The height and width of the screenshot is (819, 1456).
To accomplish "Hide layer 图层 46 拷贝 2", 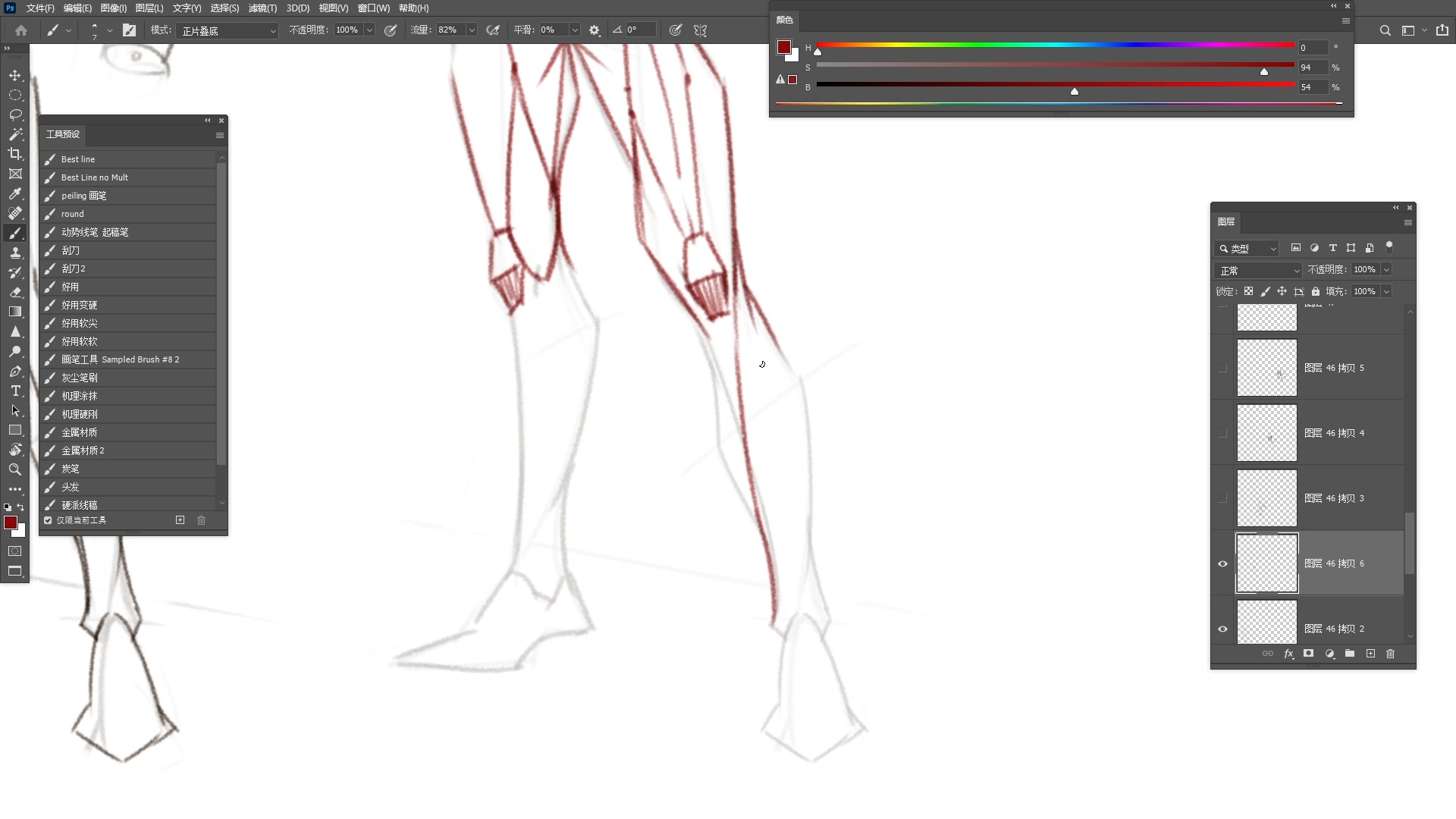I will 1222,629.
